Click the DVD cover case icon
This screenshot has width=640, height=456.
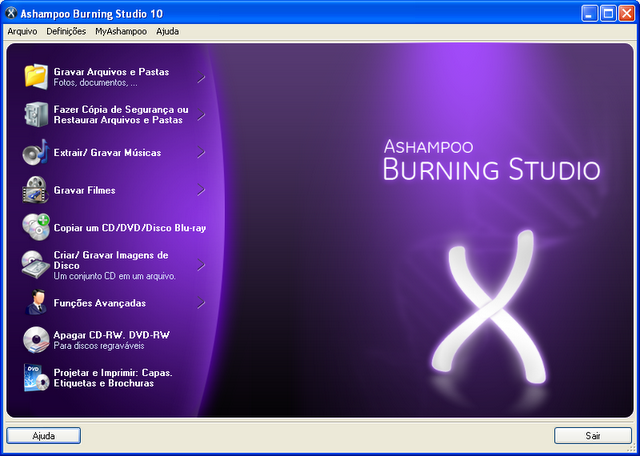[36, 378]
